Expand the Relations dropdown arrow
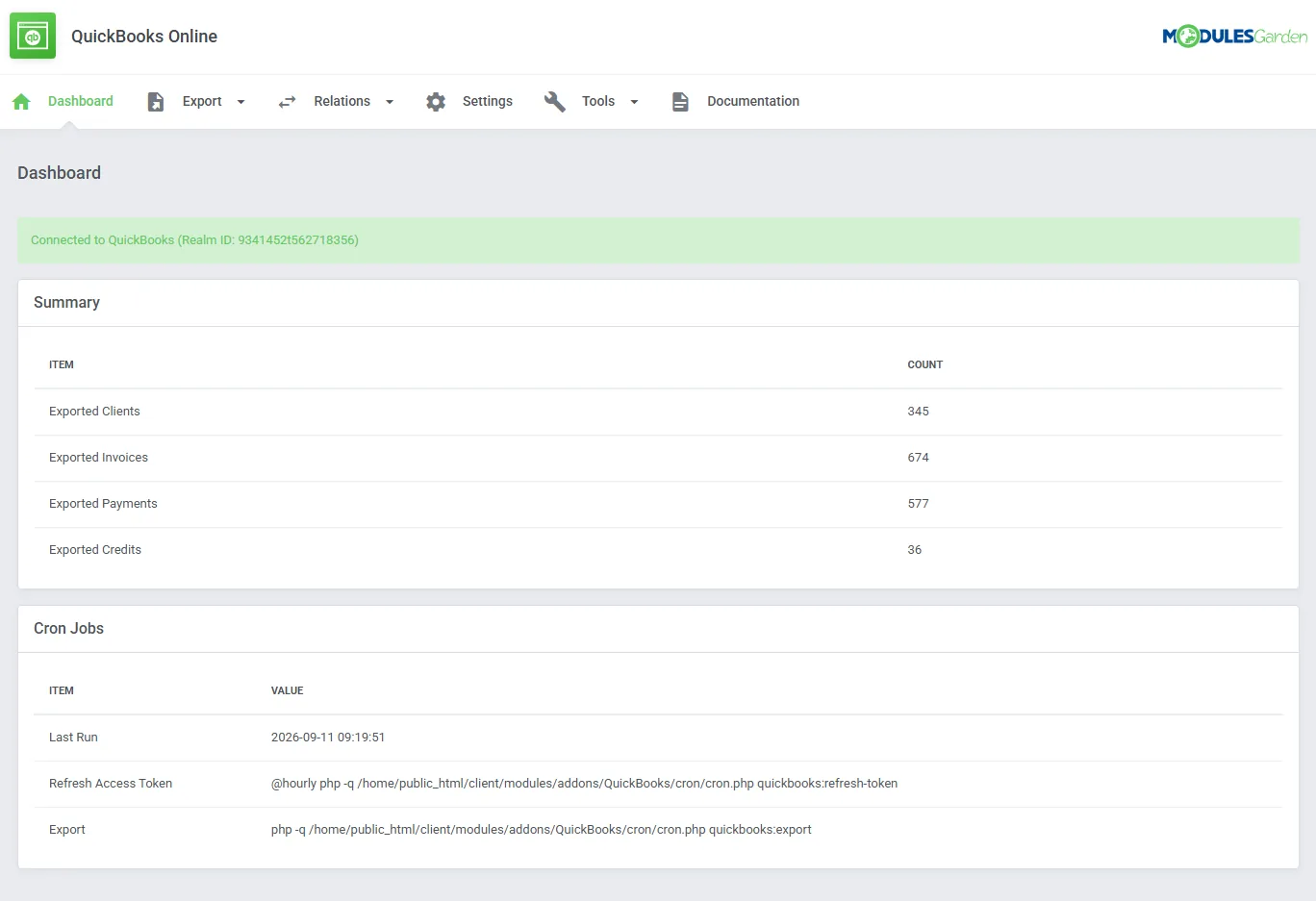 coord(390,102)
